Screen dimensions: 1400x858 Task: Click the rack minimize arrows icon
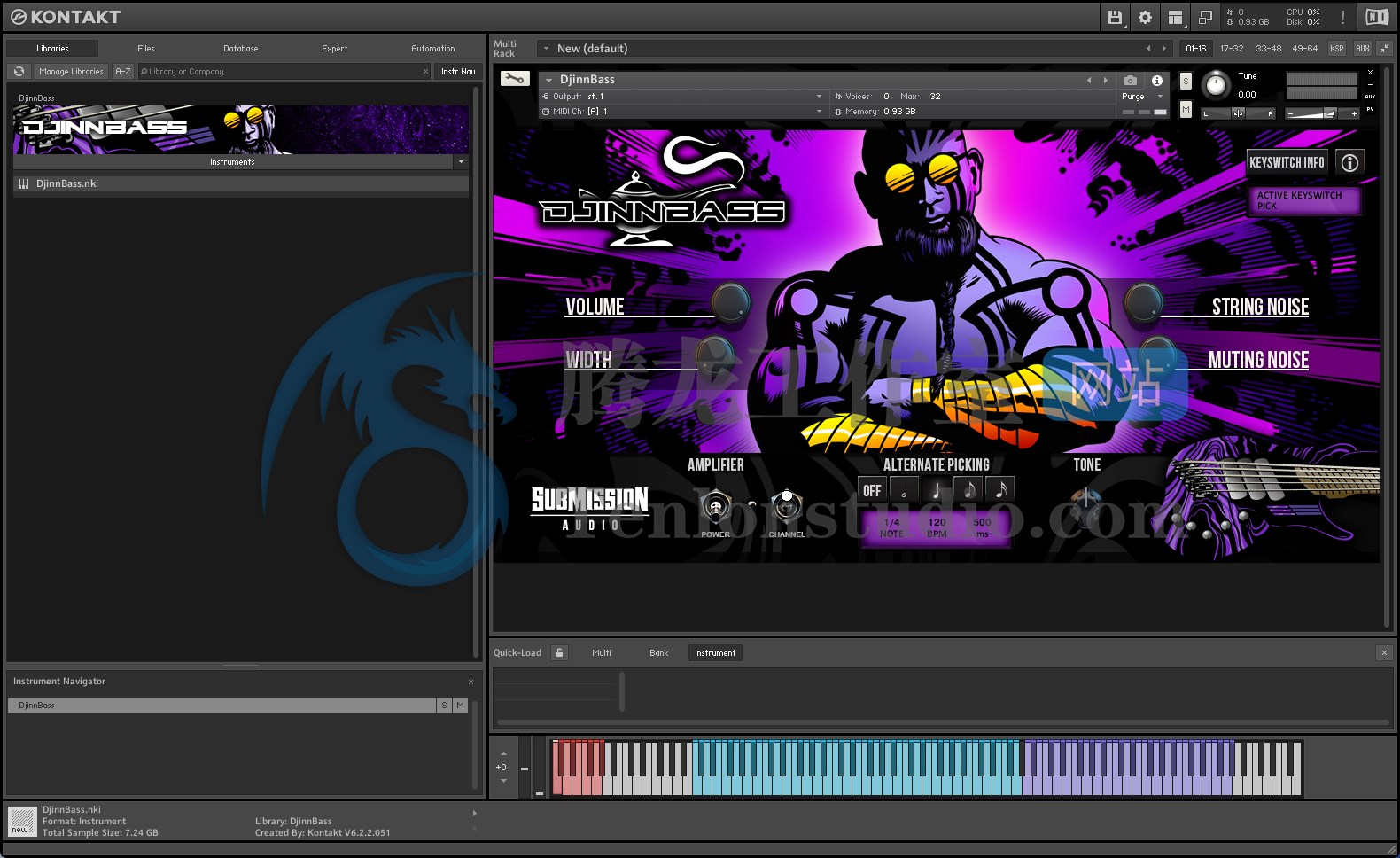(1384, 49)
